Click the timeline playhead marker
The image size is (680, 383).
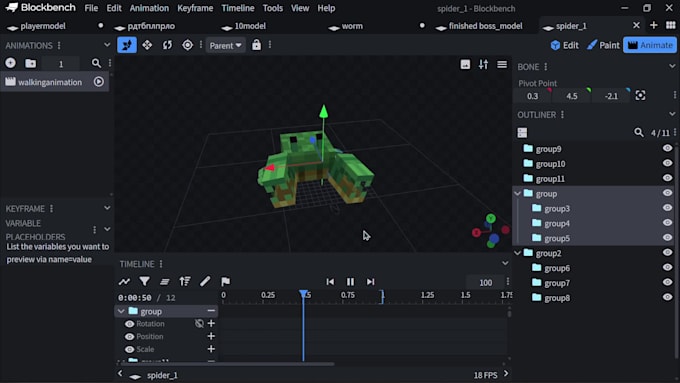point(304,294)
